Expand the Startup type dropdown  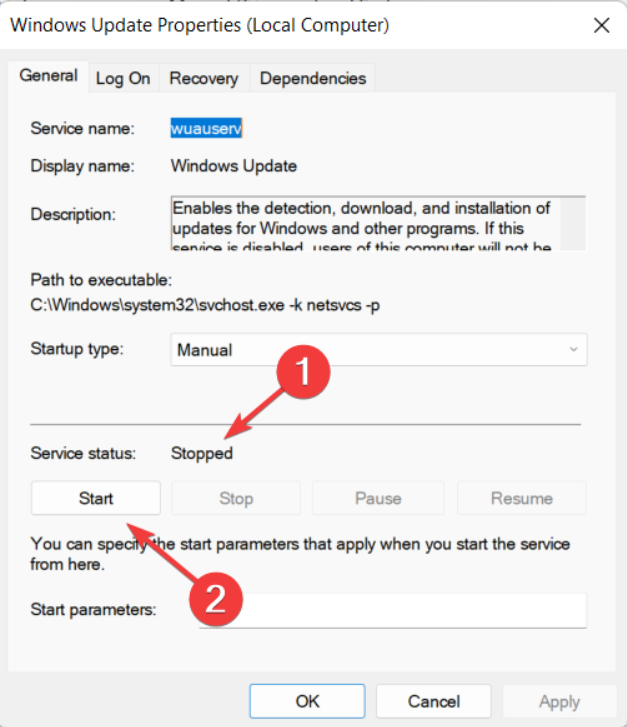click(379, 350)
